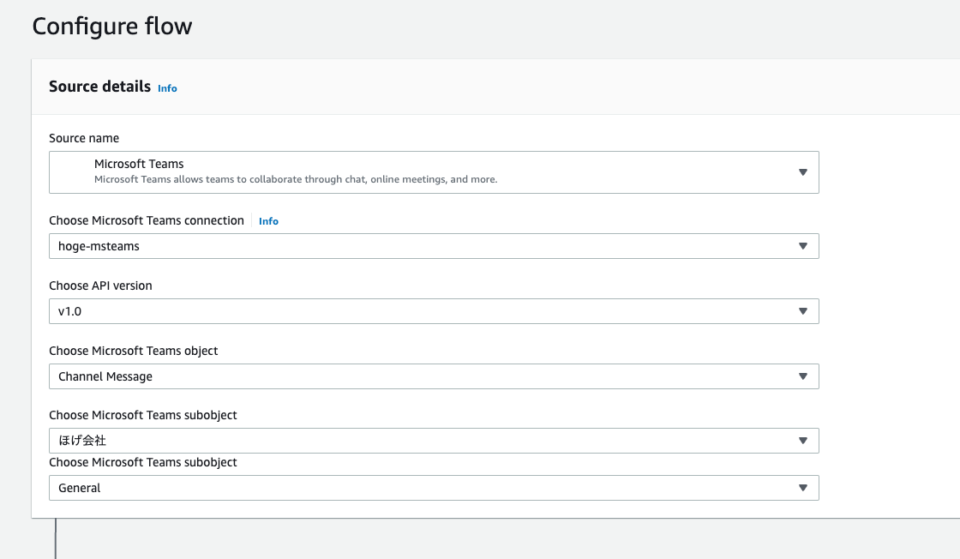Viewport: 960px width, 559px height.
Task: Click the Info link beside Source details
Action: 167,88
